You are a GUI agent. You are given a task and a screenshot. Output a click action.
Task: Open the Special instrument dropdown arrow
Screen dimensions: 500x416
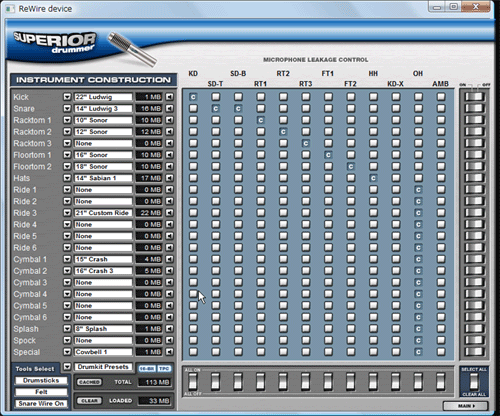coord(67,352)
